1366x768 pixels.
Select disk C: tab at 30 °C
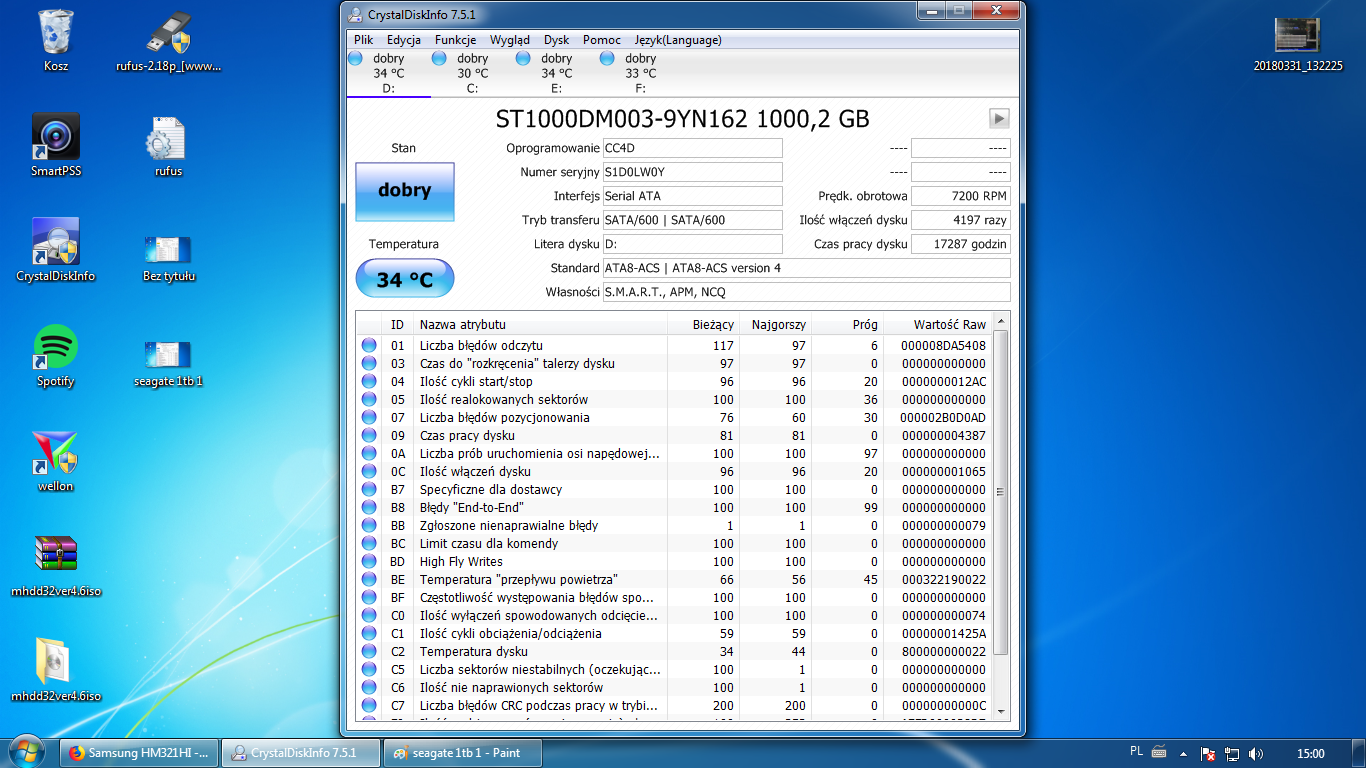[x=473, y=73]
